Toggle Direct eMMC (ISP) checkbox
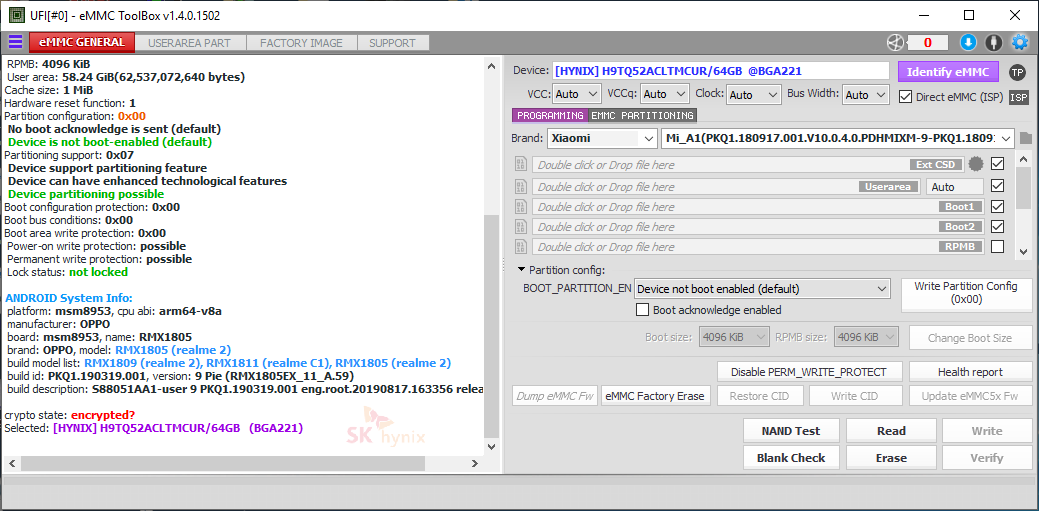1039x511 pixels. pos(904,97)
